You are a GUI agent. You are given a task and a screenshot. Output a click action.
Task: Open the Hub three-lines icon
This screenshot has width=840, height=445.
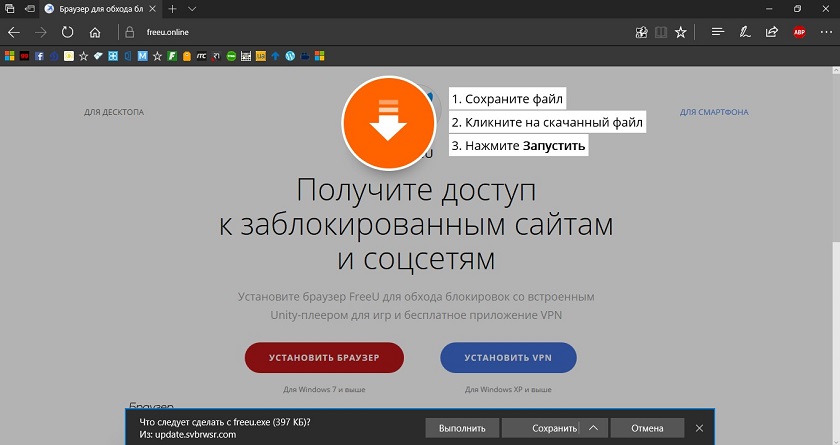(718, 32)
